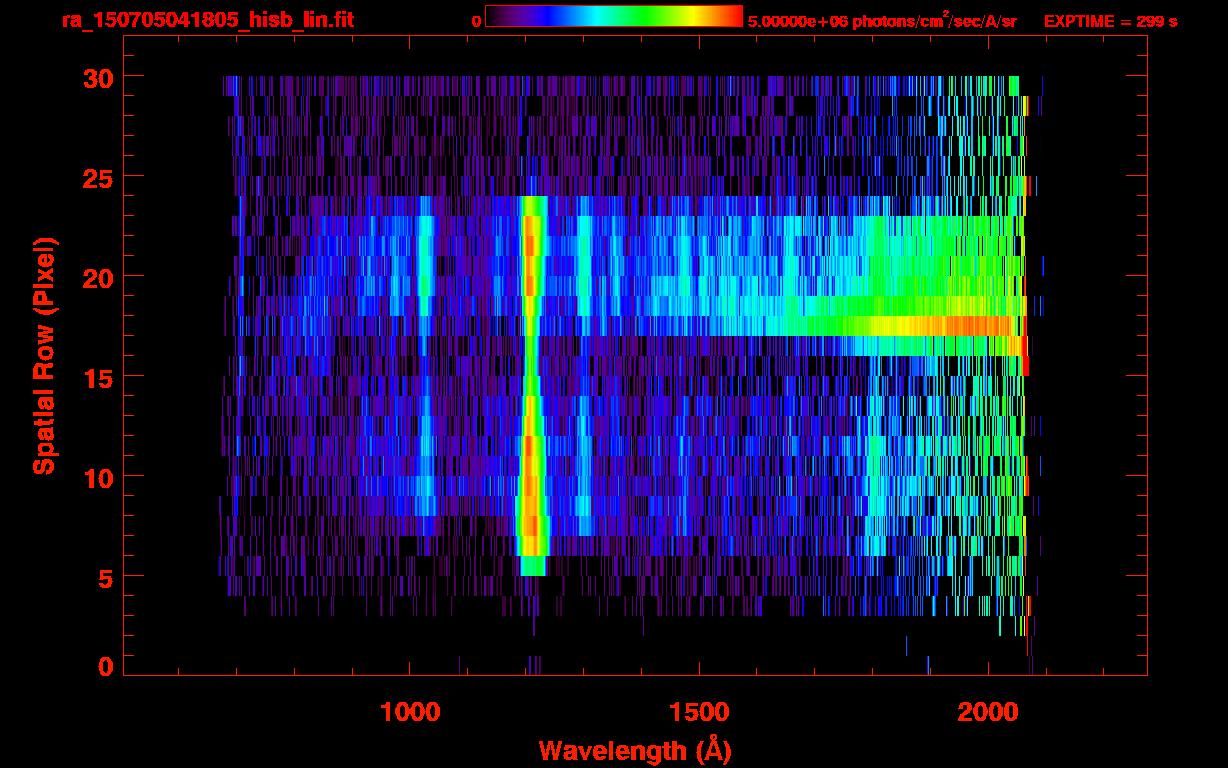Click the Spatial Row (Pixel) axis title
The width and height of the screenshot is (1228, 768).
click(x=44, y=355)
